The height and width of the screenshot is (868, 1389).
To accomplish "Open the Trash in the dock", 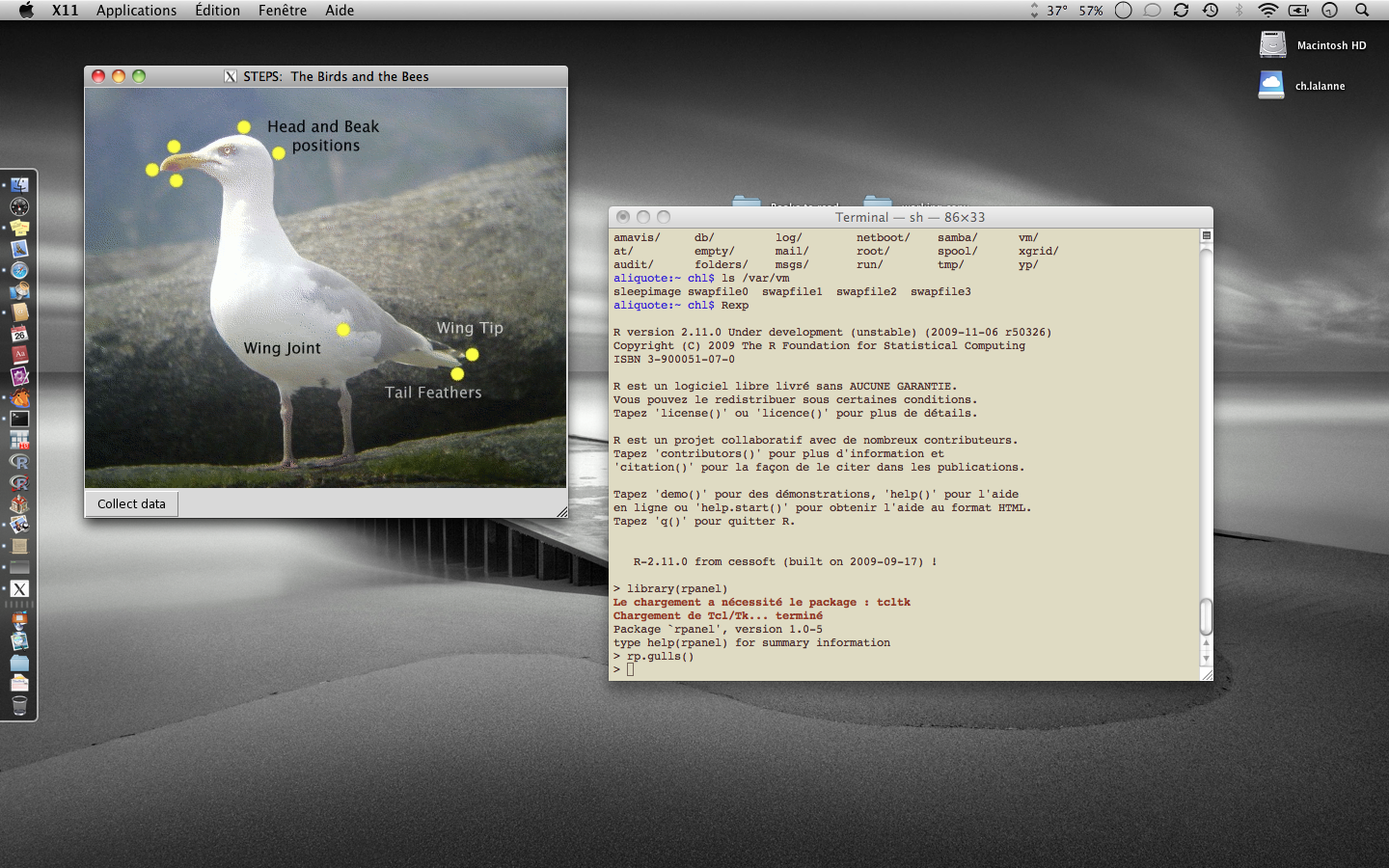I will (x=19, y=706).
